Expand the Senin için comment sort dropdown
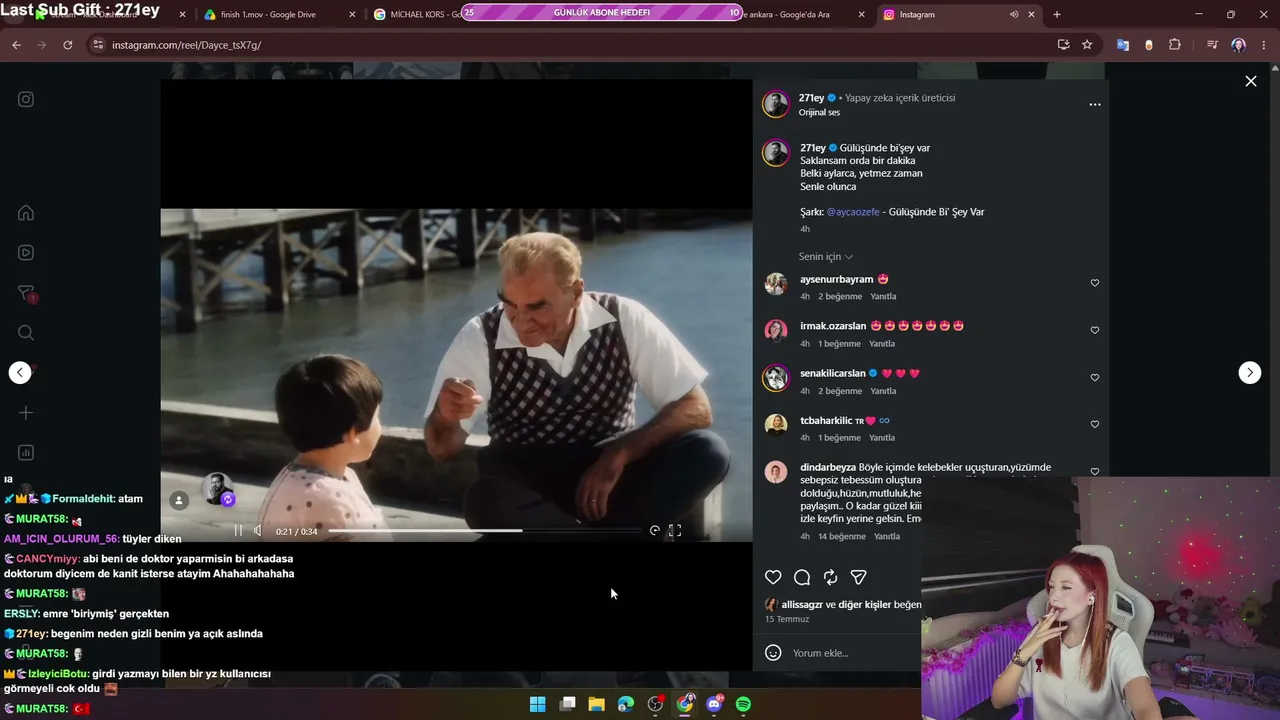Image resolution: width=1280 pixels, height=720 pixels. [x=826, y=257]
